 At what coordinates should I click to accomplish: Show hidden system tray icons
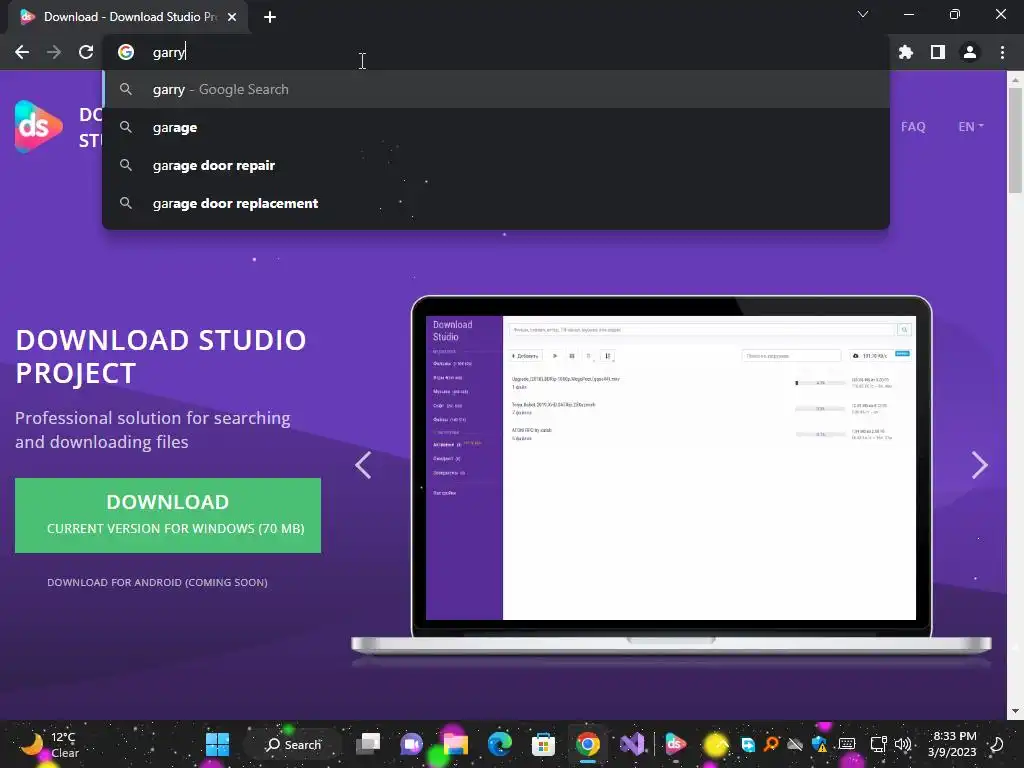(722, 744)
